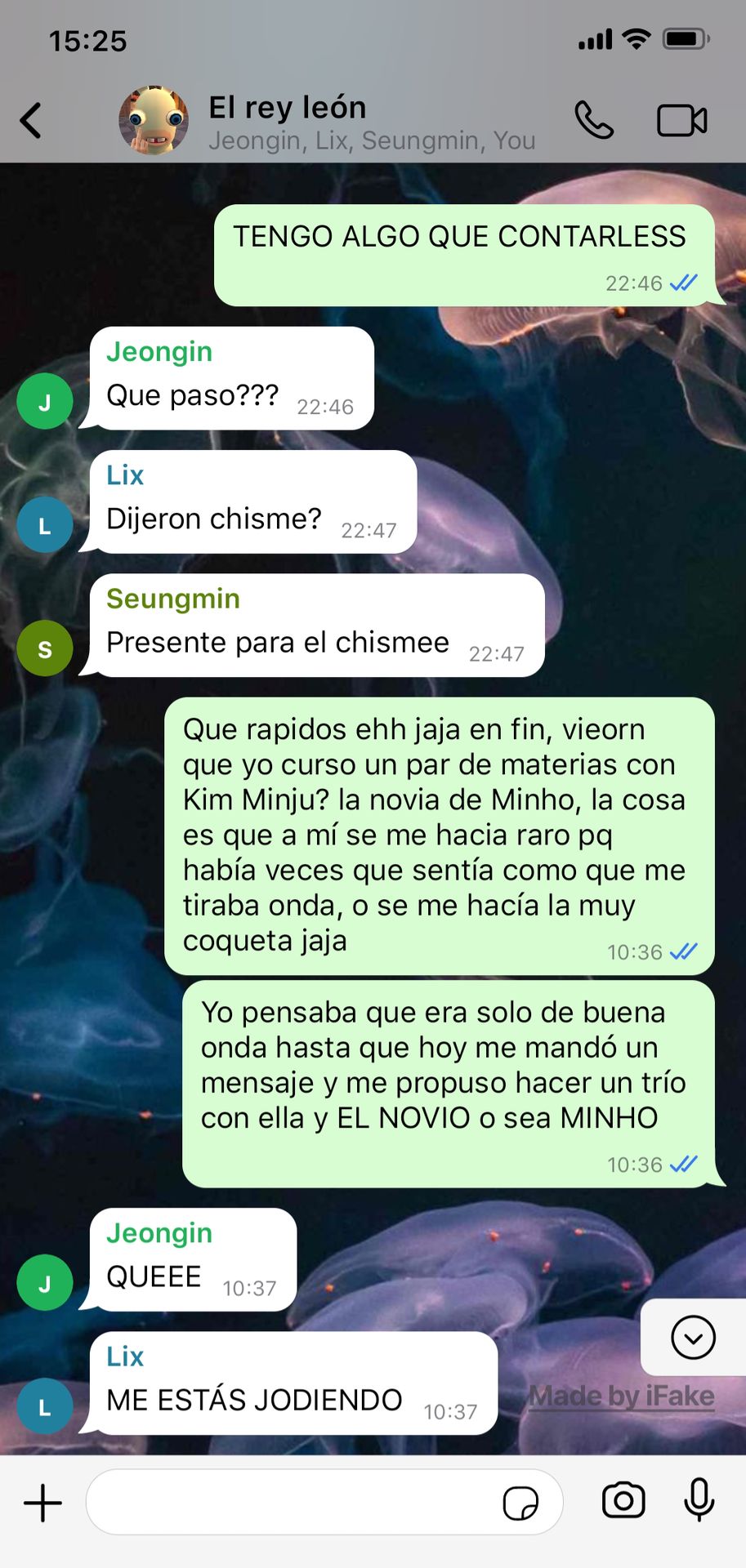This screenshot has height=1568, width=746.
Task: Select Lix's ME ESTÁS JODIENDO message
Action: (293, 1383)
